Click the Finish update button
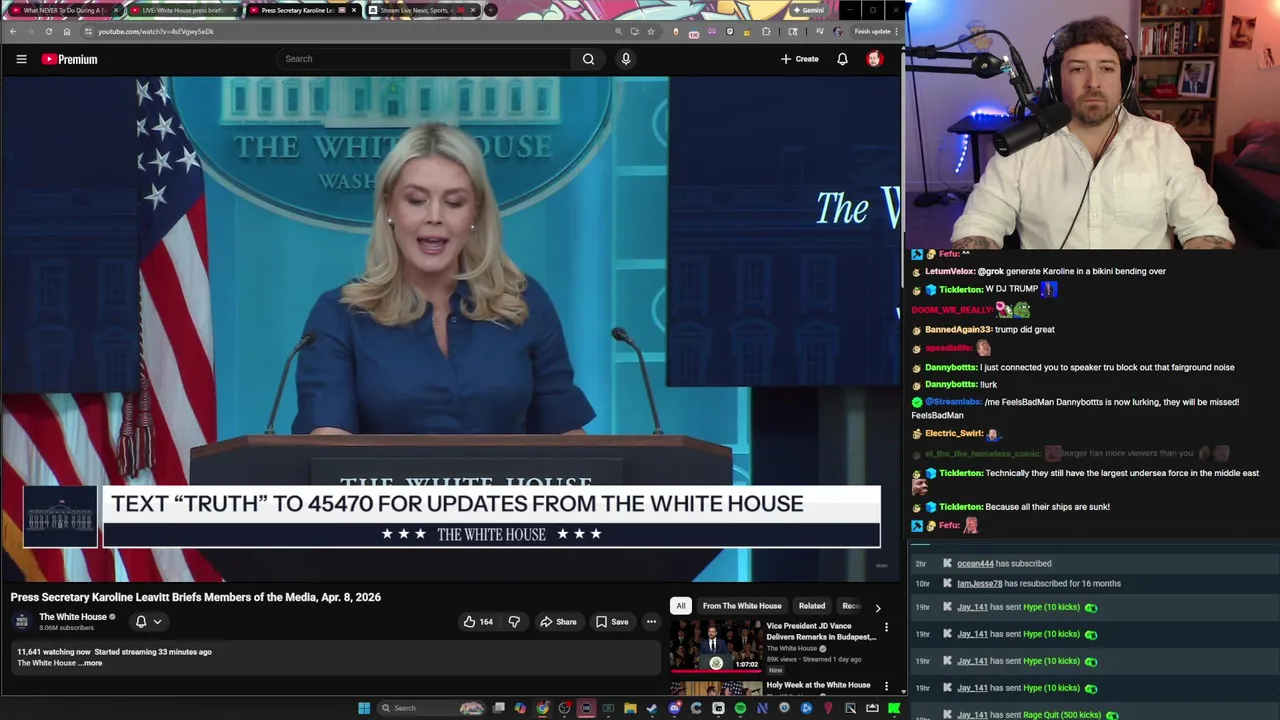This screenshot has height=720, width=1280. (876, 31)
